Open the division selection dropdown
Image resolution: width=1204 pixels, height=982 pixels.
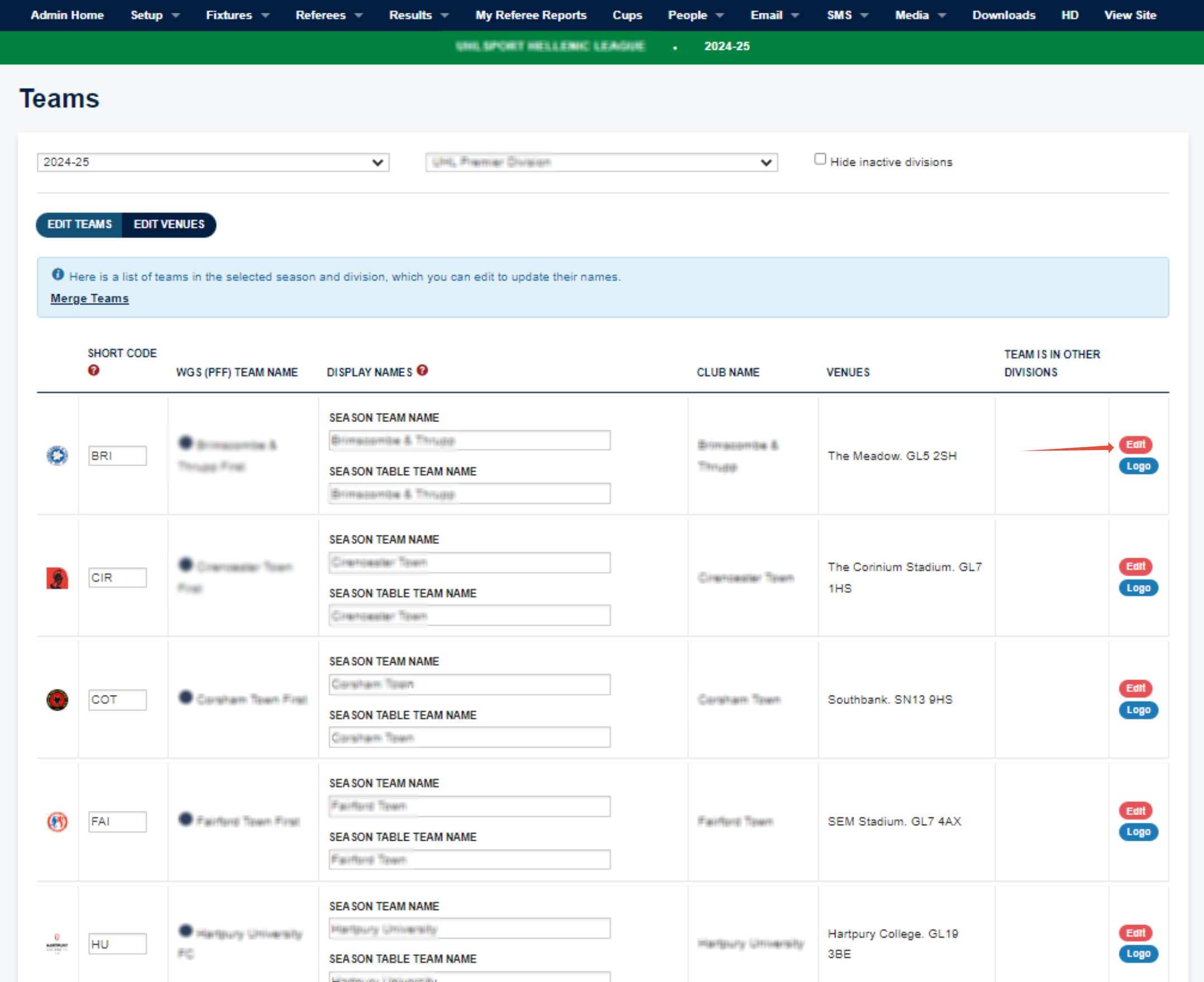(601, 162)
